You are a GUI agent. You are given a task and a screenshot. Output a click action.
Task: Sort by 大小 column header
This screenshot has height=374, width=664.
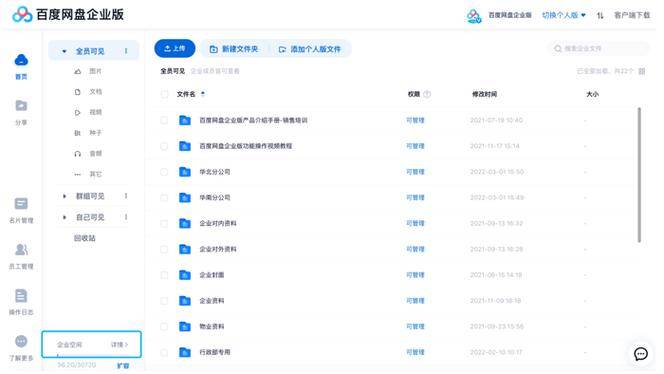[x=592, y=94]
